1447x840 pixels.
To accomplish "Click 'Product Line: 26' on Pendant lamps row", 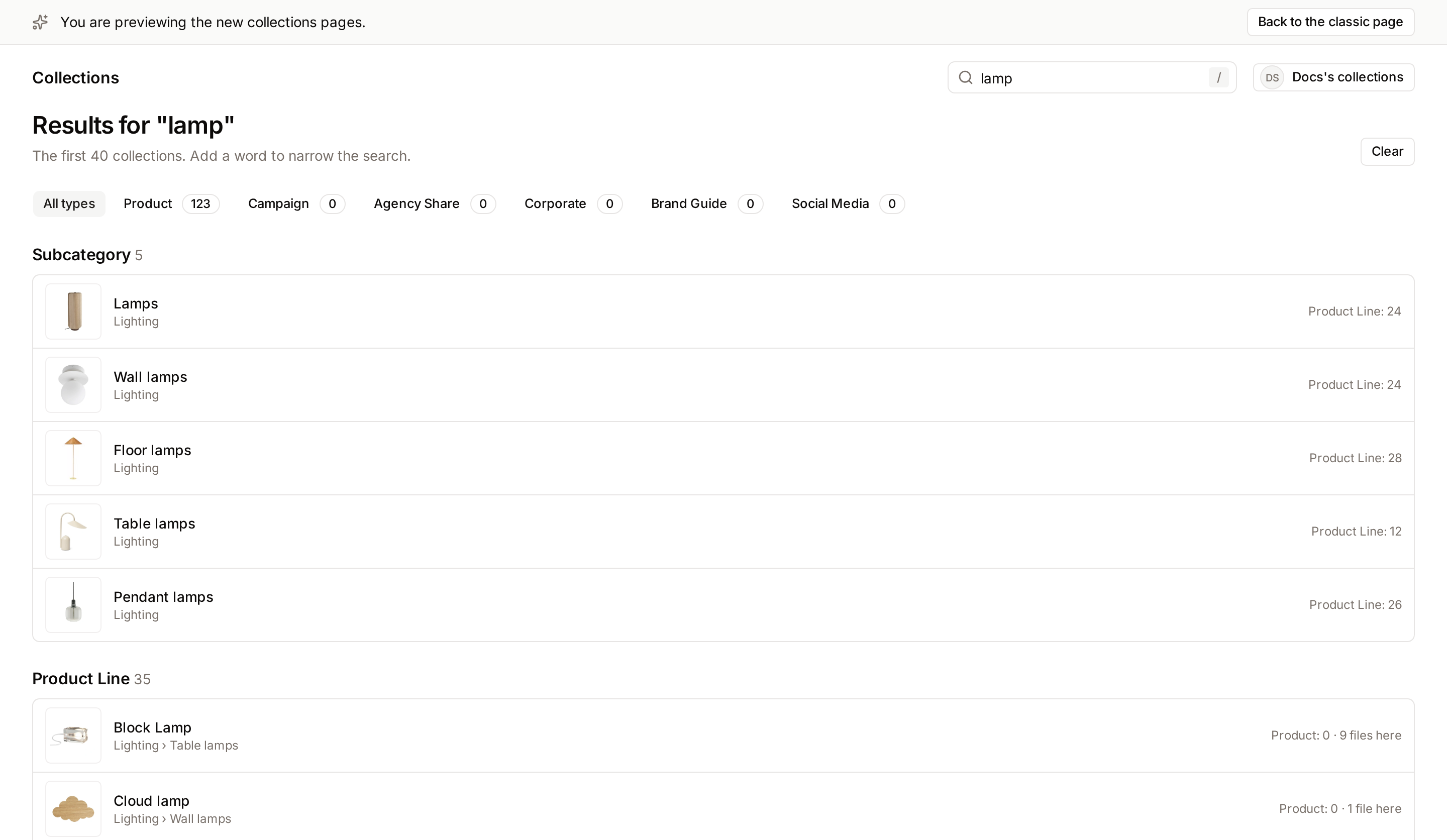I will (1355, 605).
